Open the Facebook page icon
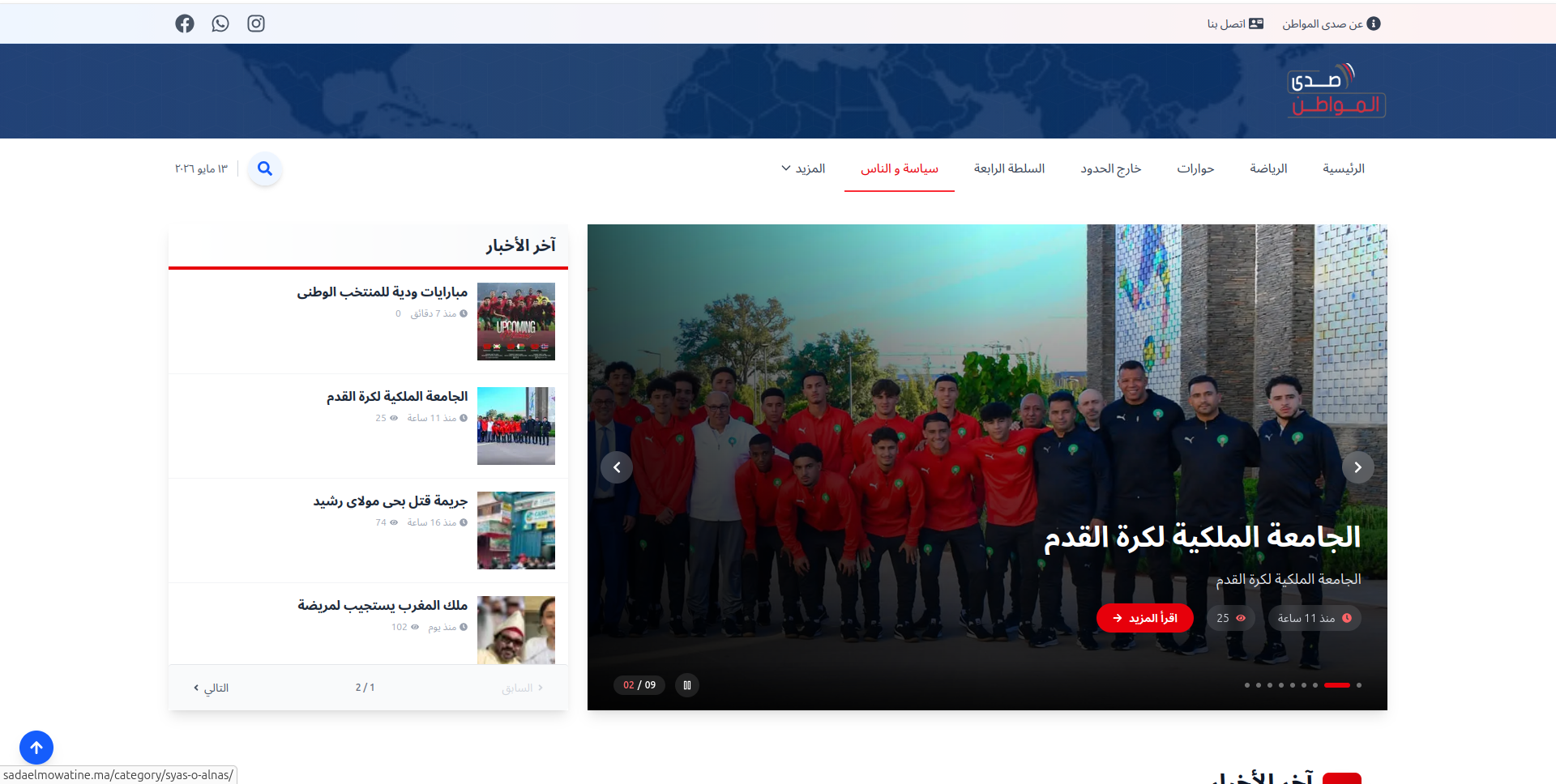 pos(185,23)
